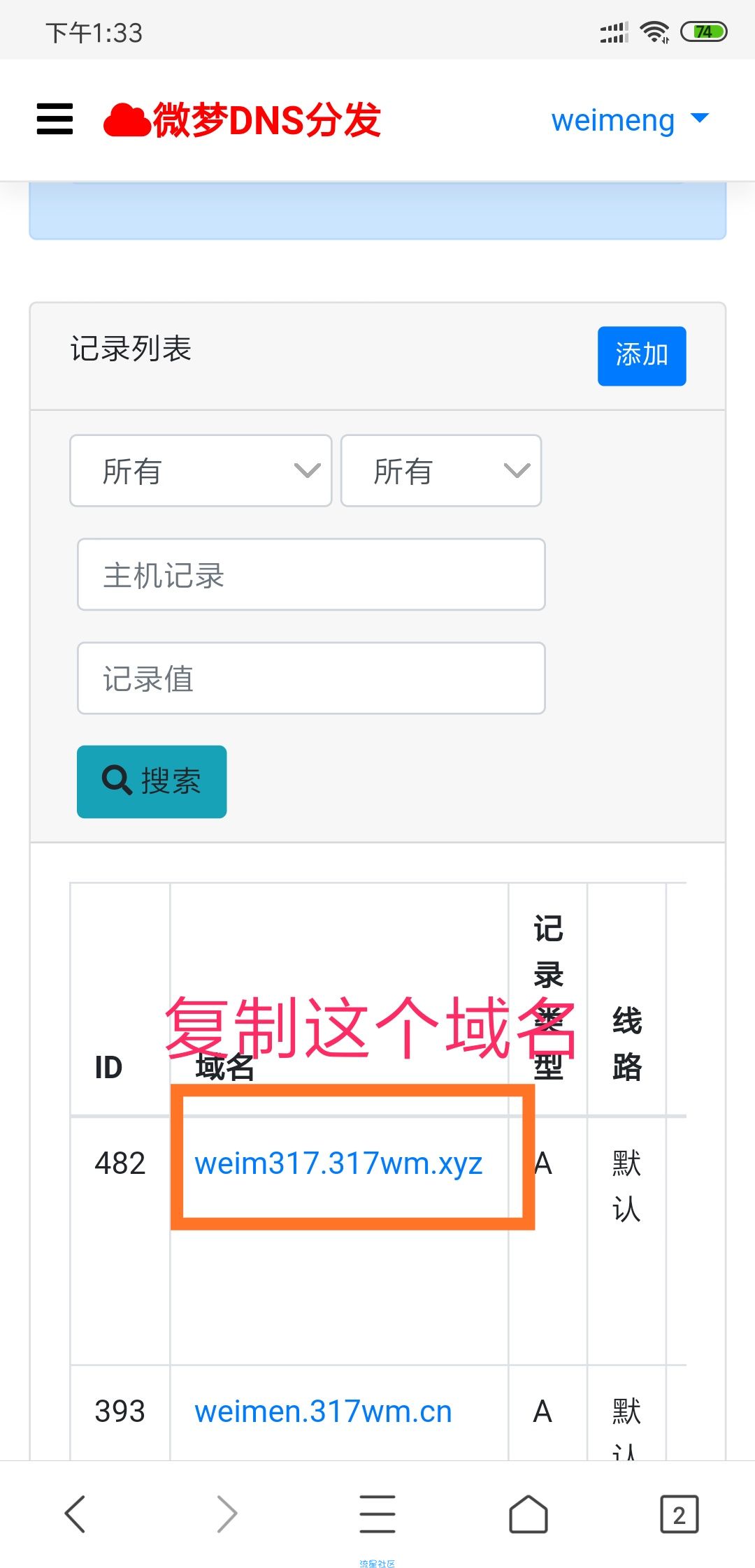The image size is (755, 1568).
Task: Open domain link weim317.317wm.xyz
Action: tap(338, 1163)
